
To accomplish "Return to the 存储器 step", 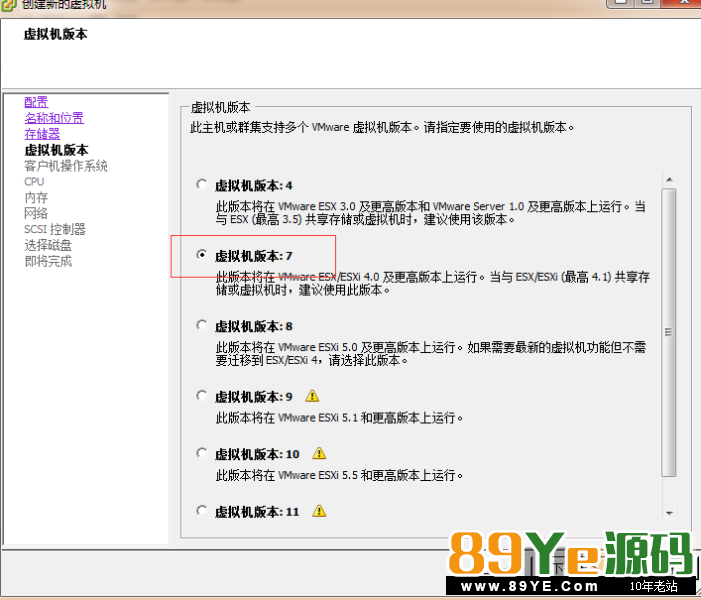I will tap(42, 134).
